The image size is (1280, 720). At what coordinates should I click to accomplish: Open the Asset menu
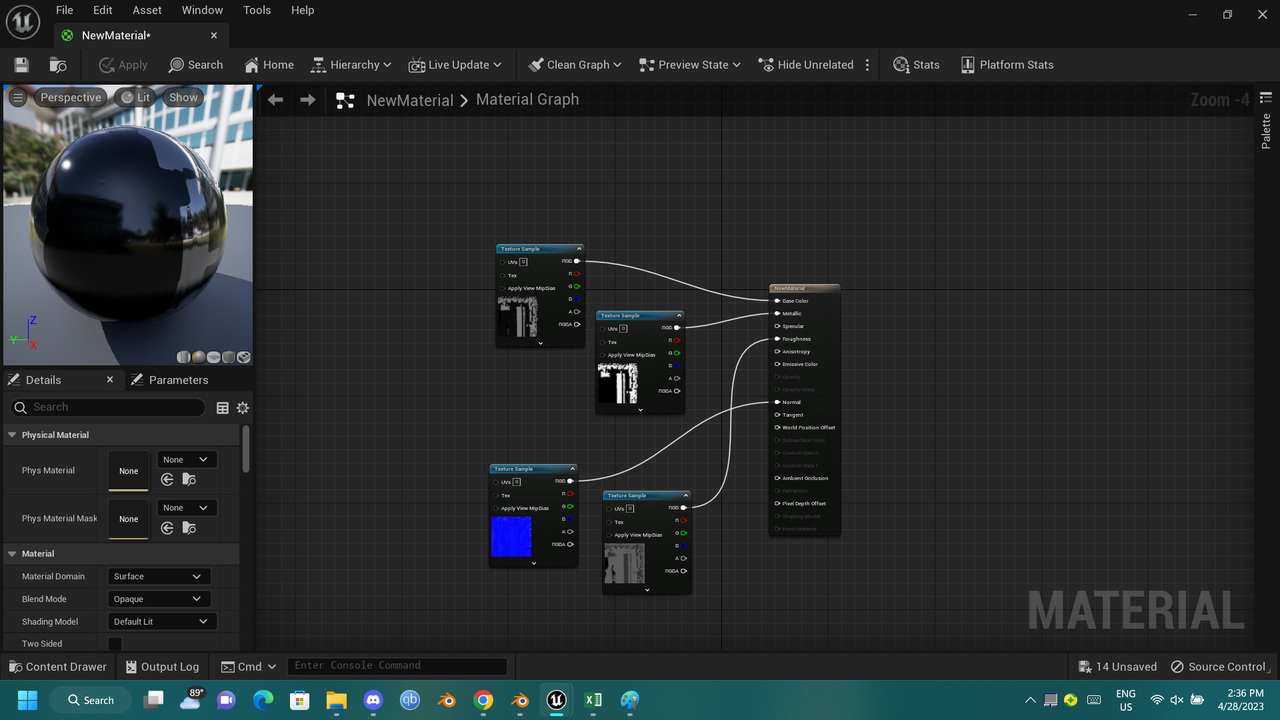[147, 10]
